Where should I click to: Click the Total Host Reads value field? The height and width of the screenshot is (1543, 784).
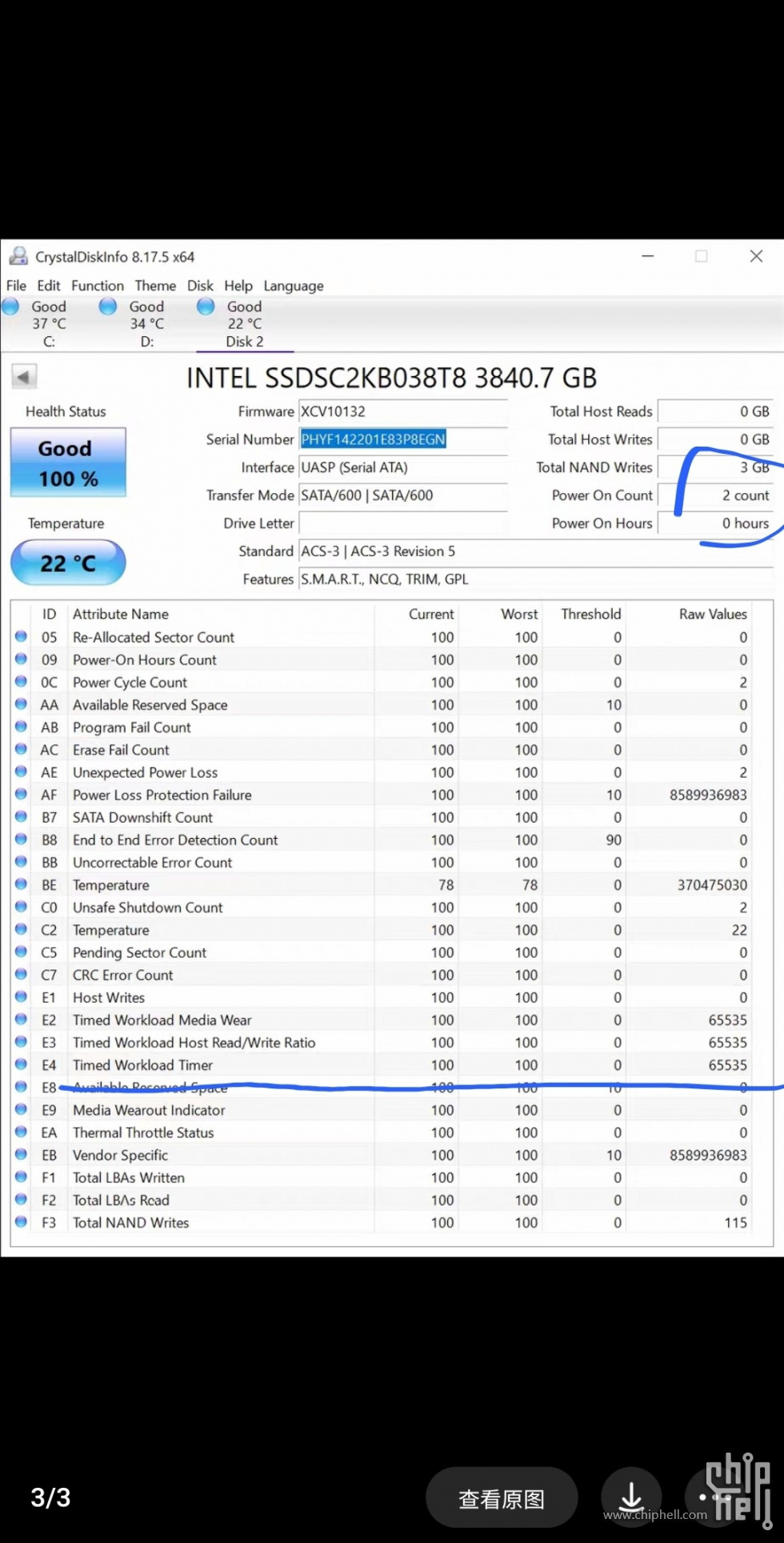coord(715,411)
